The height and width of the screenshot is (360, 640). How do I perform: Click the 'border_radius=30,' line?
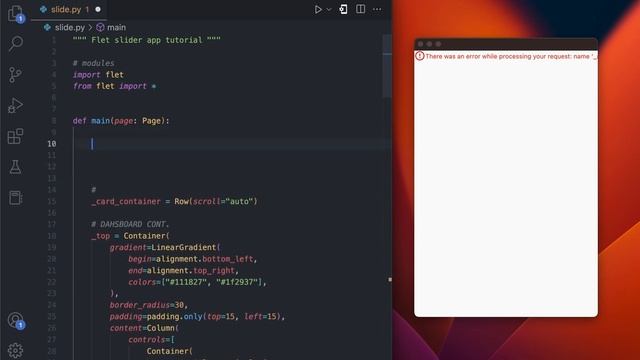click(149, 305)
